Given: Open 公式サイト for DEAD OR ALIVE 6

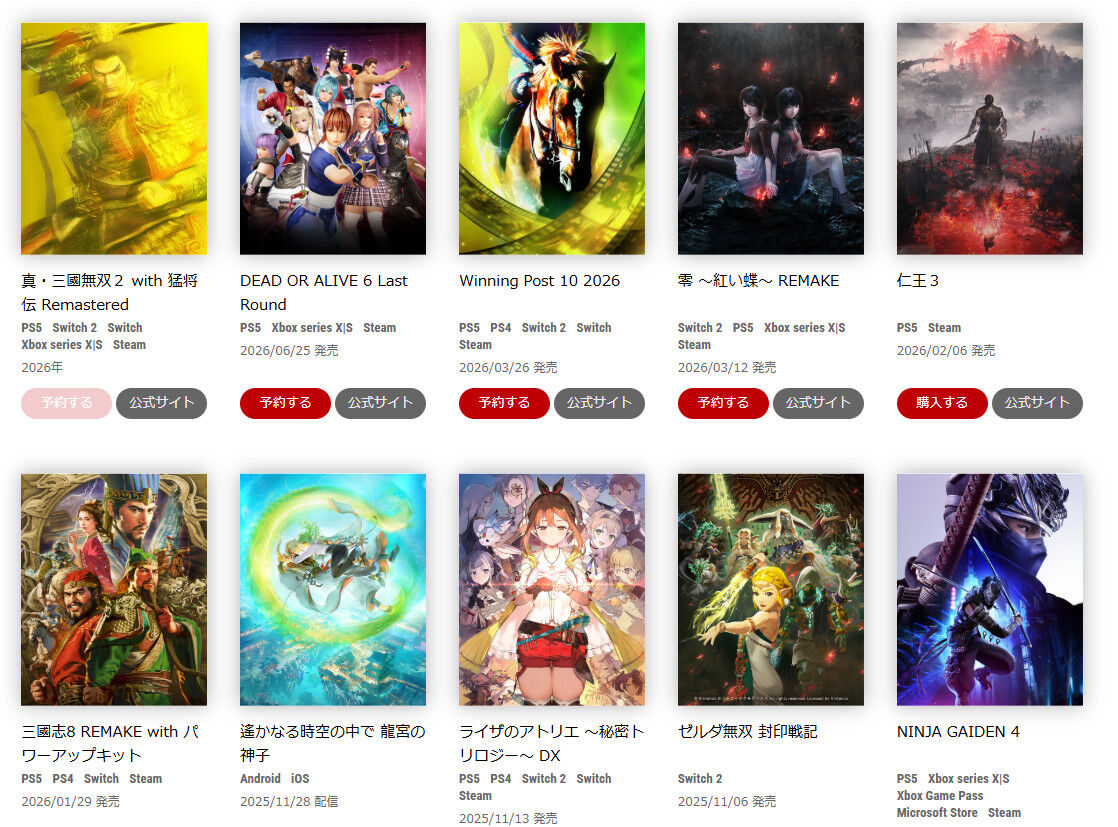Looking at the screenshot, I should point(380,403).
